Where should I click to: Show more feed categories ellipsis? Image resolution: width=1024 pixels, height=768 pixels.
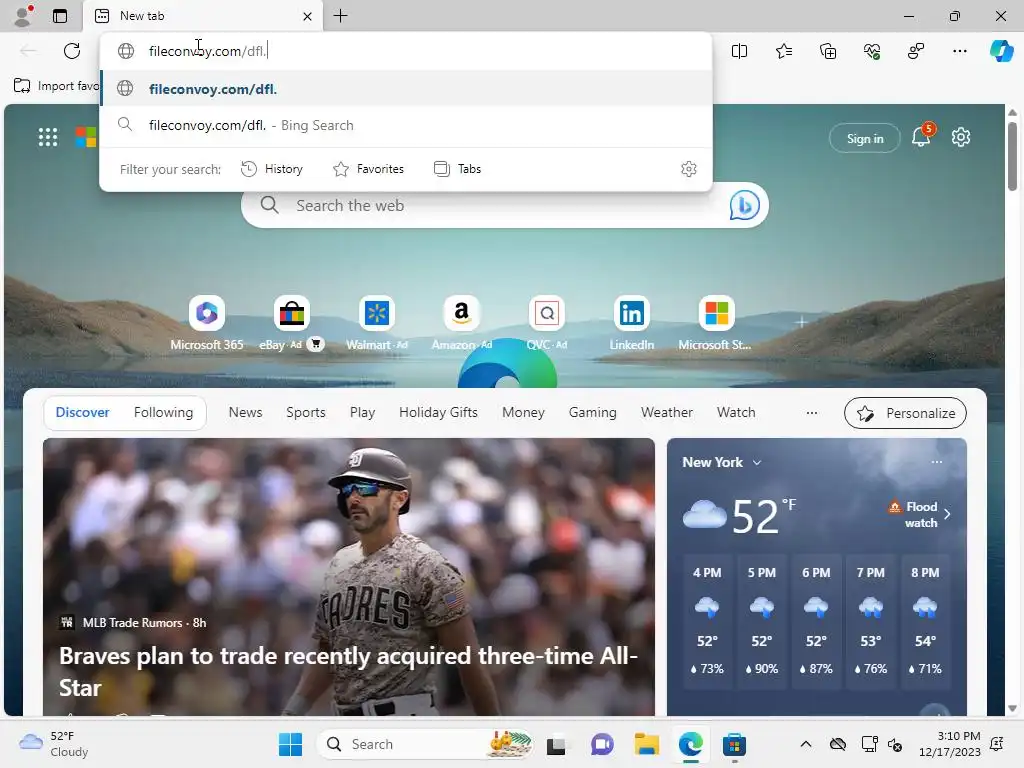tap(812, 413)
